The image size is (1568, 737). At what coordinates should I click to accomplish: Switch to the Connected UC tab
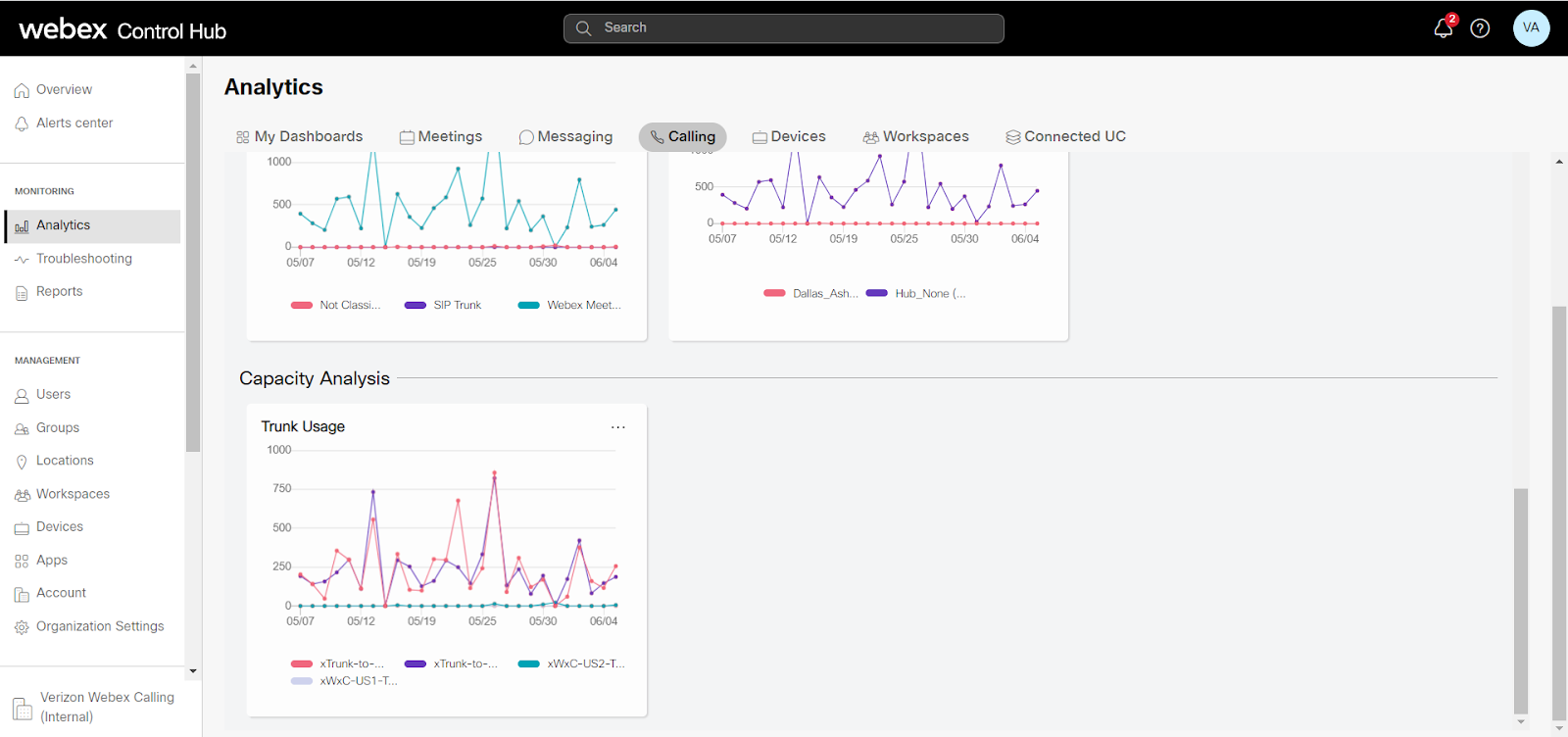(1065, 137)
